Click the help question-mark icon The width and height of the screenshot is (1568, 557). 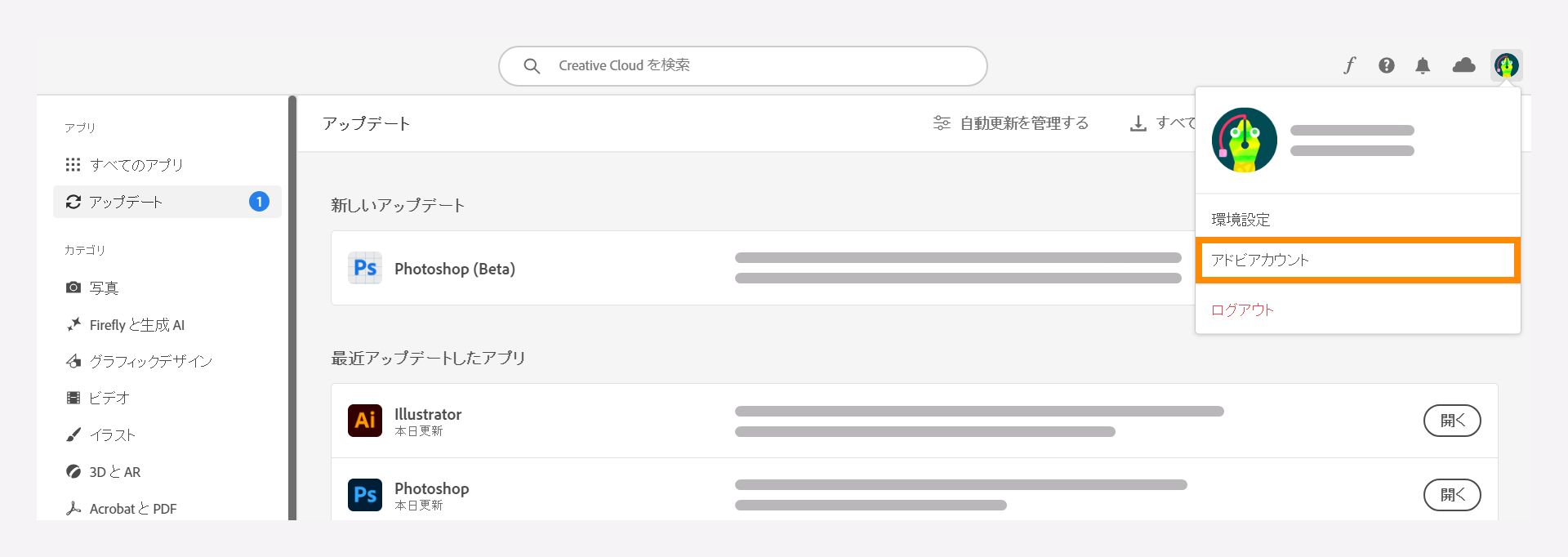pyautogui.click(x=1387, y=65)
